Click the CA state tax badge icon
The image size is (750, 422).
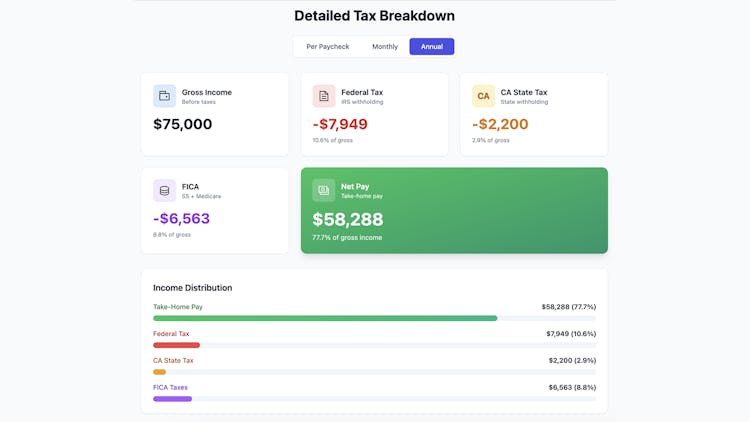click(483, 96)
